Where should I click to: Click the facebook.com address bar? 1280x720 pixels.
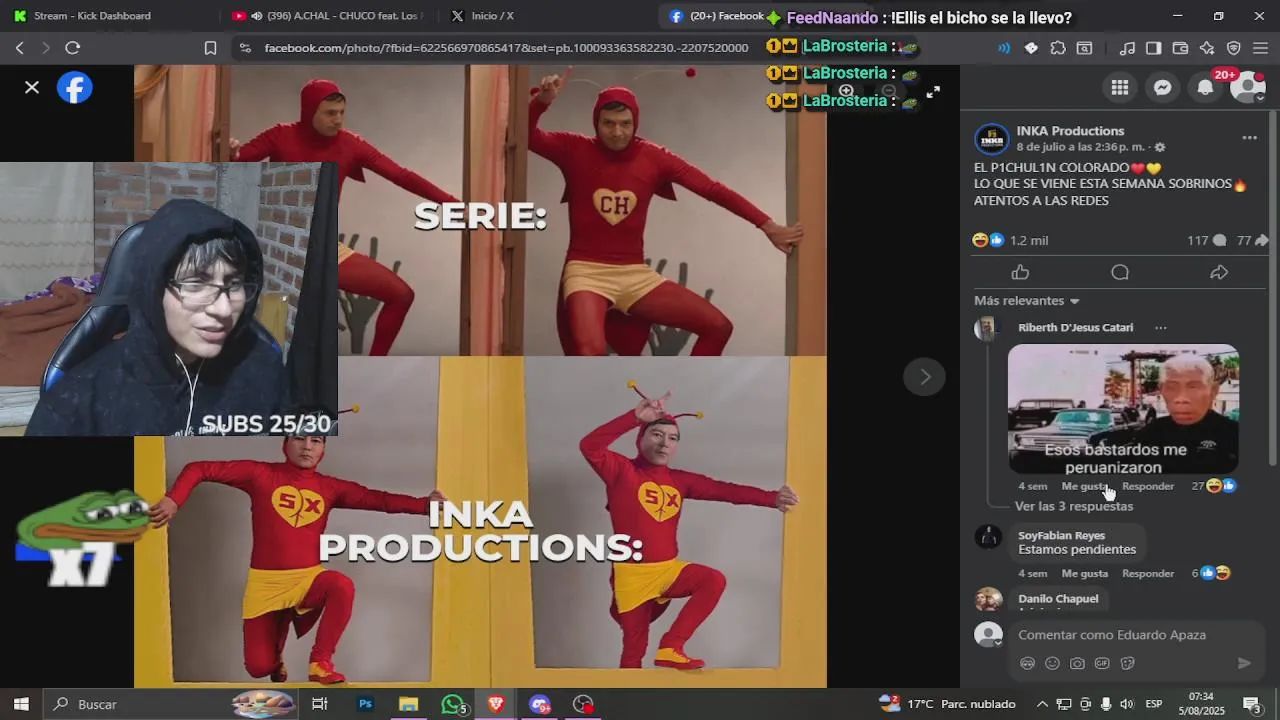coord(506,48)
